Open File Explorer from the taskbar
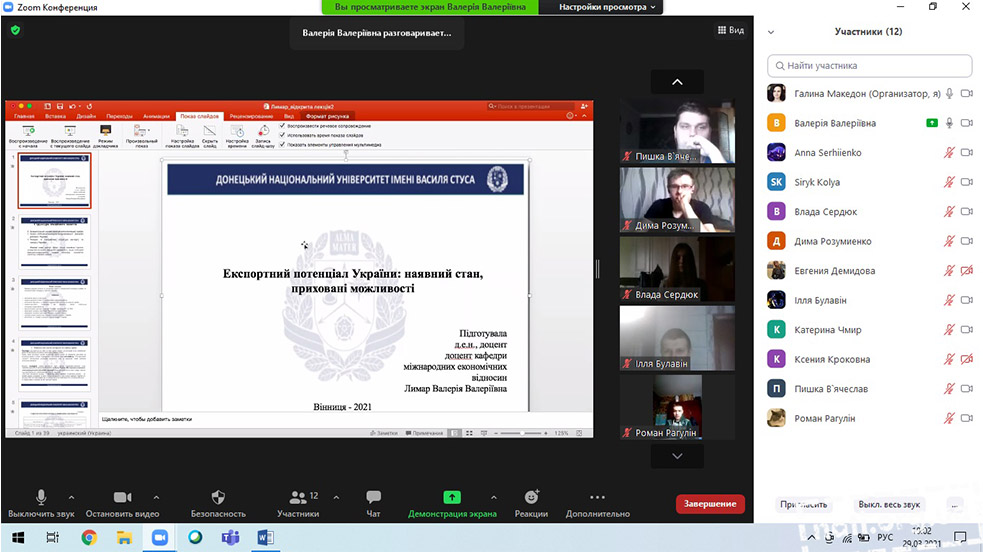The width and height of the screenshot is (983, 552). tap(124, 538)
